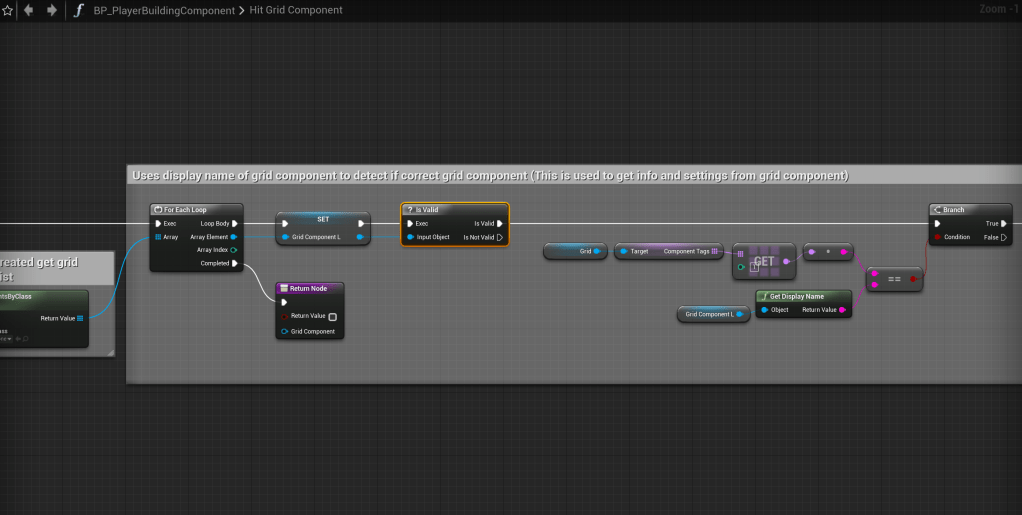The image size is (1022, 515).
Task: Click the Is Valid exec output pin
Action: click(x=500, y=224)
